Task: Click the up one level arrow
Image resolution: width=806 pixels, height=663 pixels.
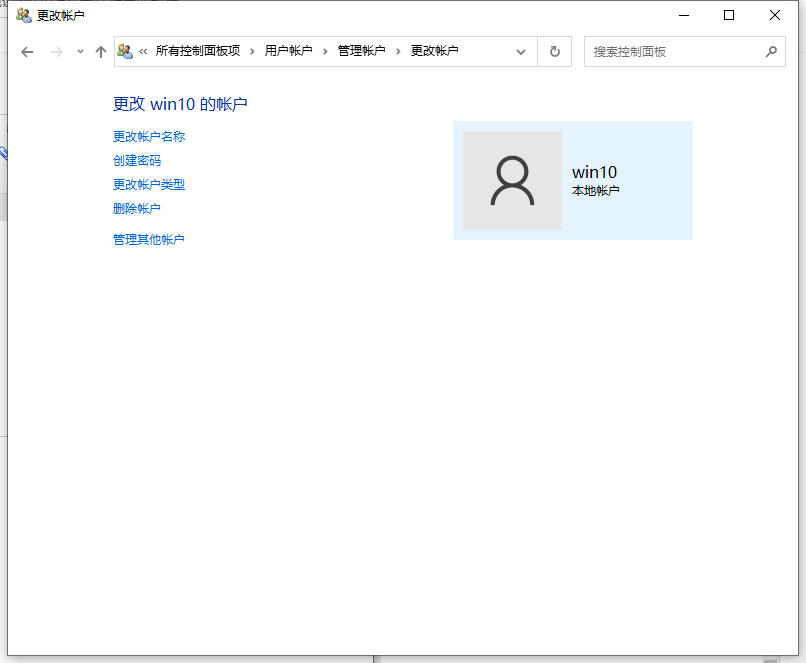Action: pyautogui.click(x=99, y=51)
